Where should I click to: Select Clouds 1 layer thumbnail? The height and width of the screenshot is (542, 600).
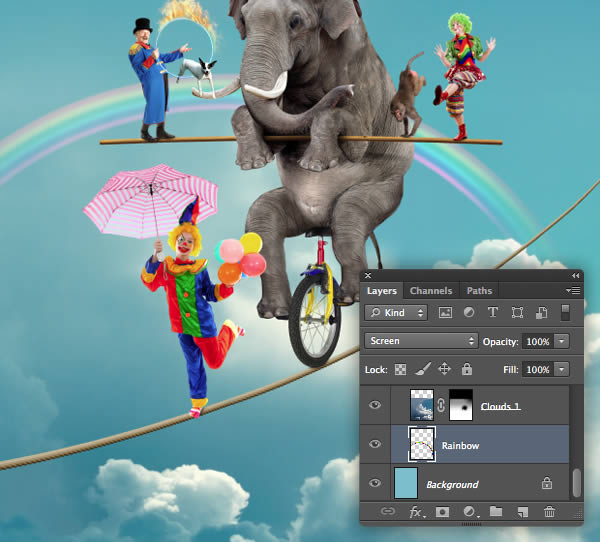(422, 405)
